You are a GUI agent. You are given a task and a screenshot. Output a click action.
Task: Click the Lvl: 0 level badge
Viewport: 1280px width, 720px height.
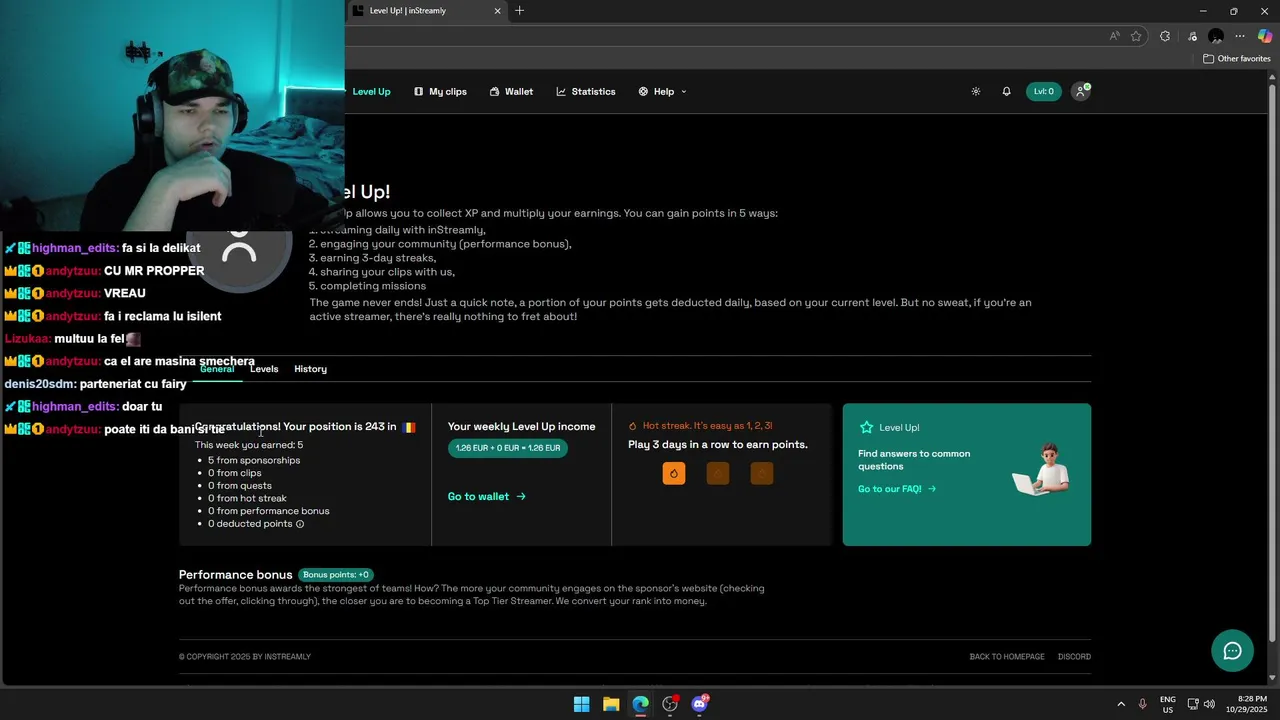(1043, 91)
